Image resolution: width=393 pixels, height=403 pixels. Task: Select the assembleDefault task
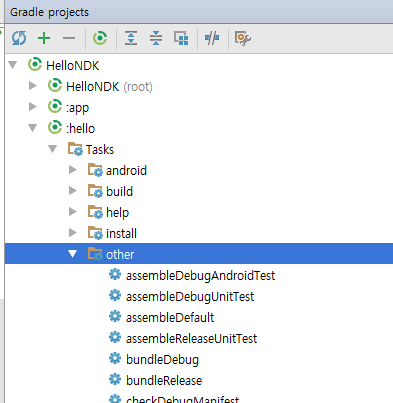point(170,318)
